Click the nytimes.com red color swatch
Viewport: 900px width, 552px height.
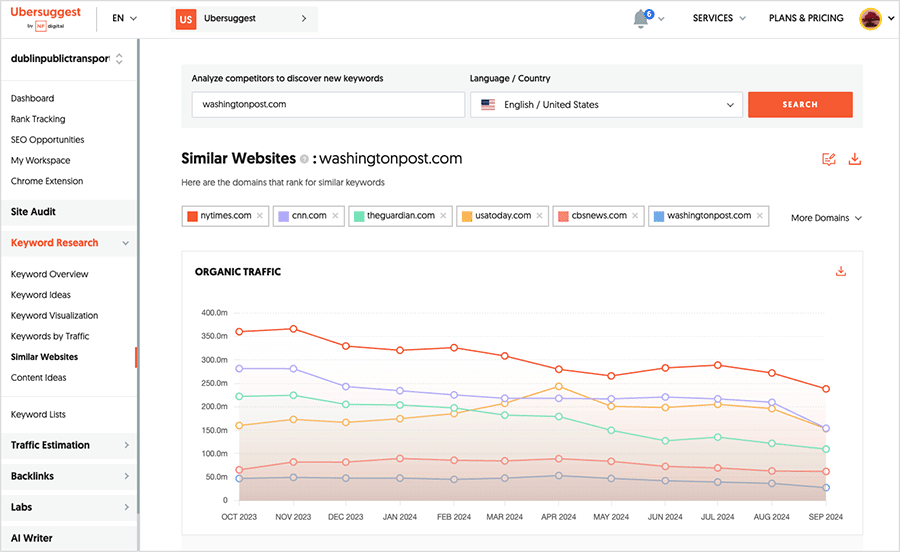point(192,216)
